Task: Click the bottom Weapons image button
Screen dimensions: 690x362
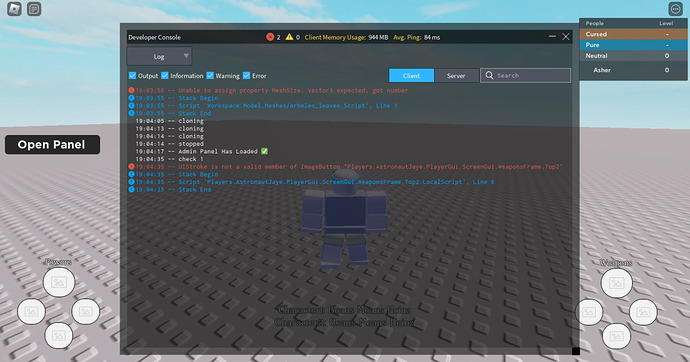Action: [616, 336]
